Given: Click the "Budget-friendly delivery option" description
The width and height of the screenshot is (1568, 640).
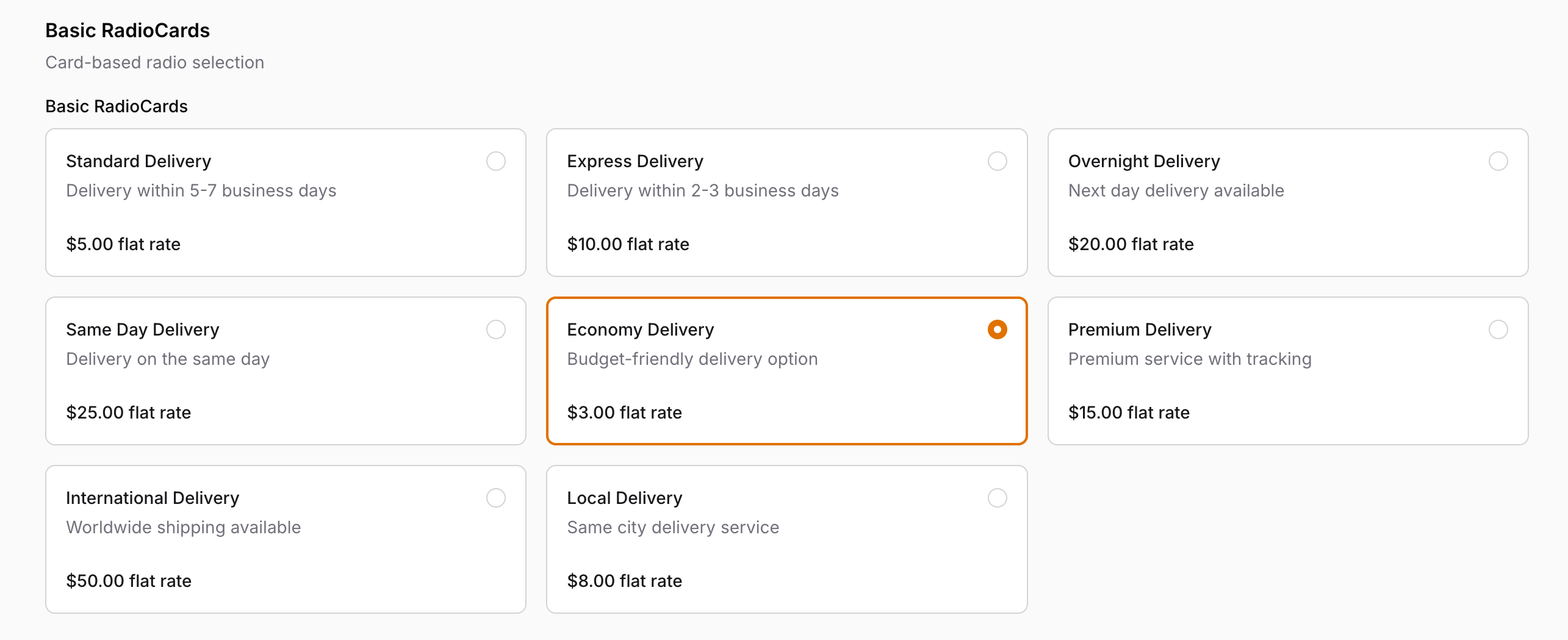Looking at the screenshot, I should 692,359.
